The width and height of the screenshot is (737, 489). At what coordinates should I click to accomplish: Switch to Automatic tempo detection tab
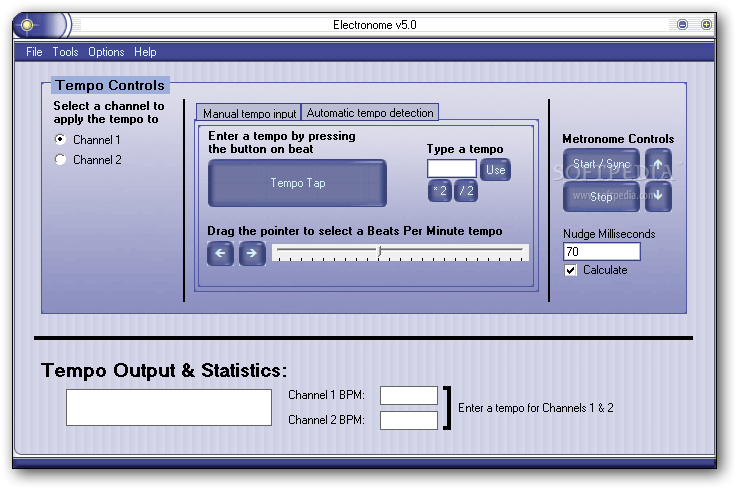[x=370, y=112]
